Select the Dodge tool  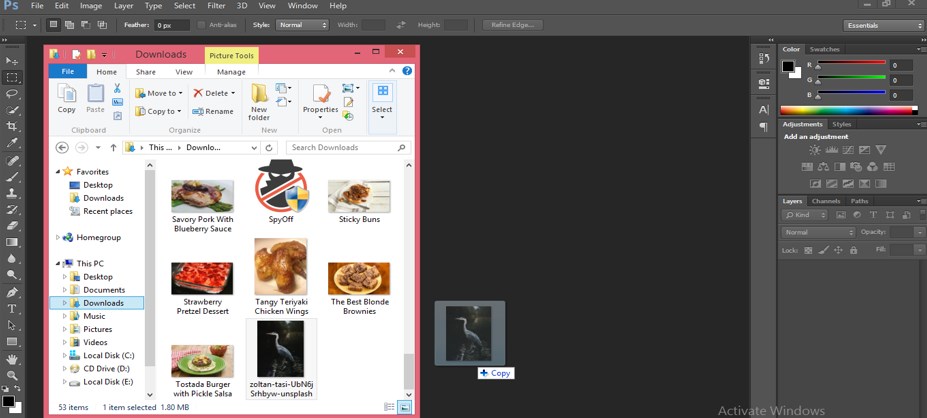tap(12, 275)
